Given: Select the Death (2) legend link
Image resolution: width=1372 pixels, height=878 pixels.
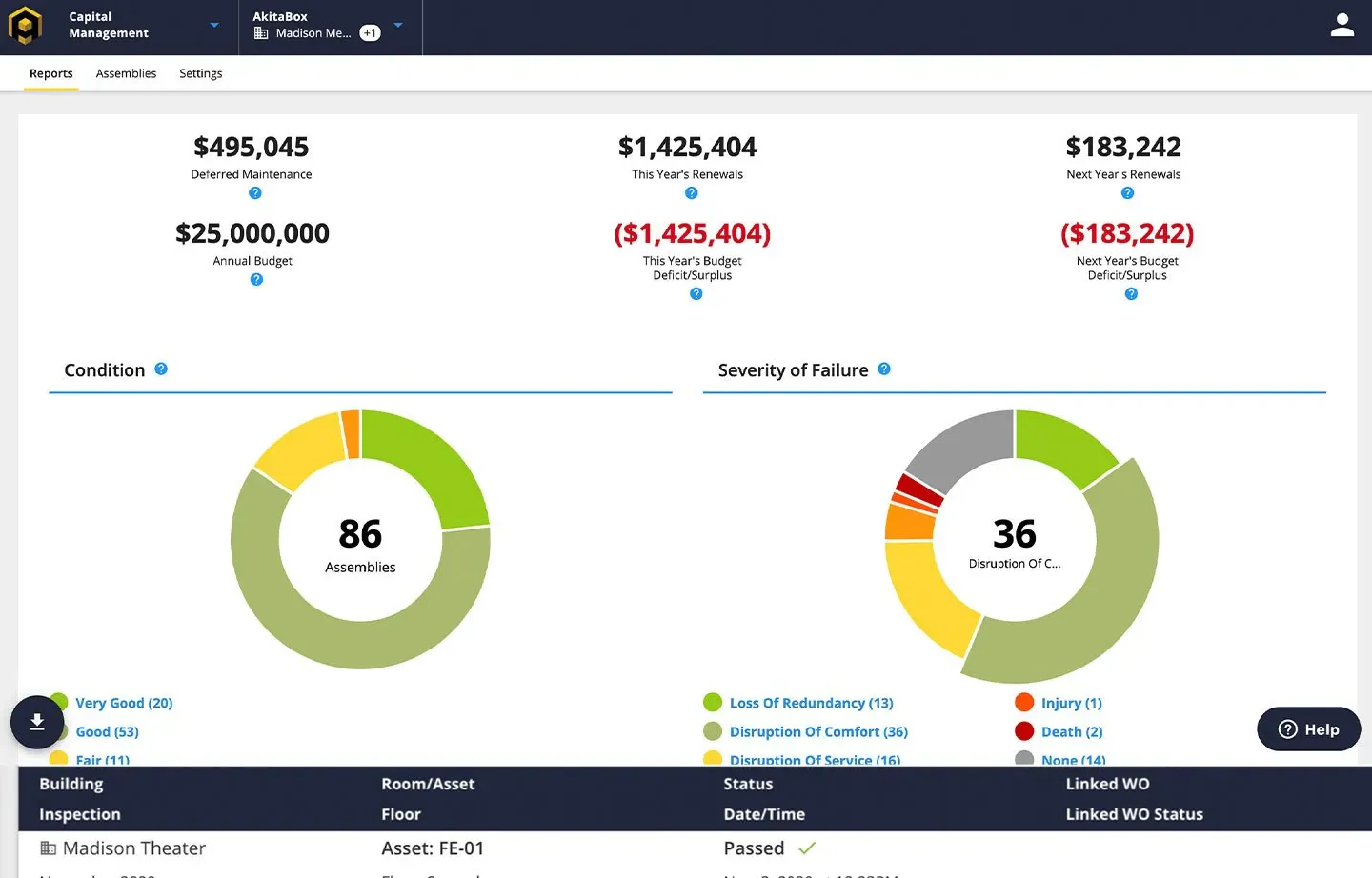Looking at the screenshot, I should pyautogui.click(x=1072, y=732).
